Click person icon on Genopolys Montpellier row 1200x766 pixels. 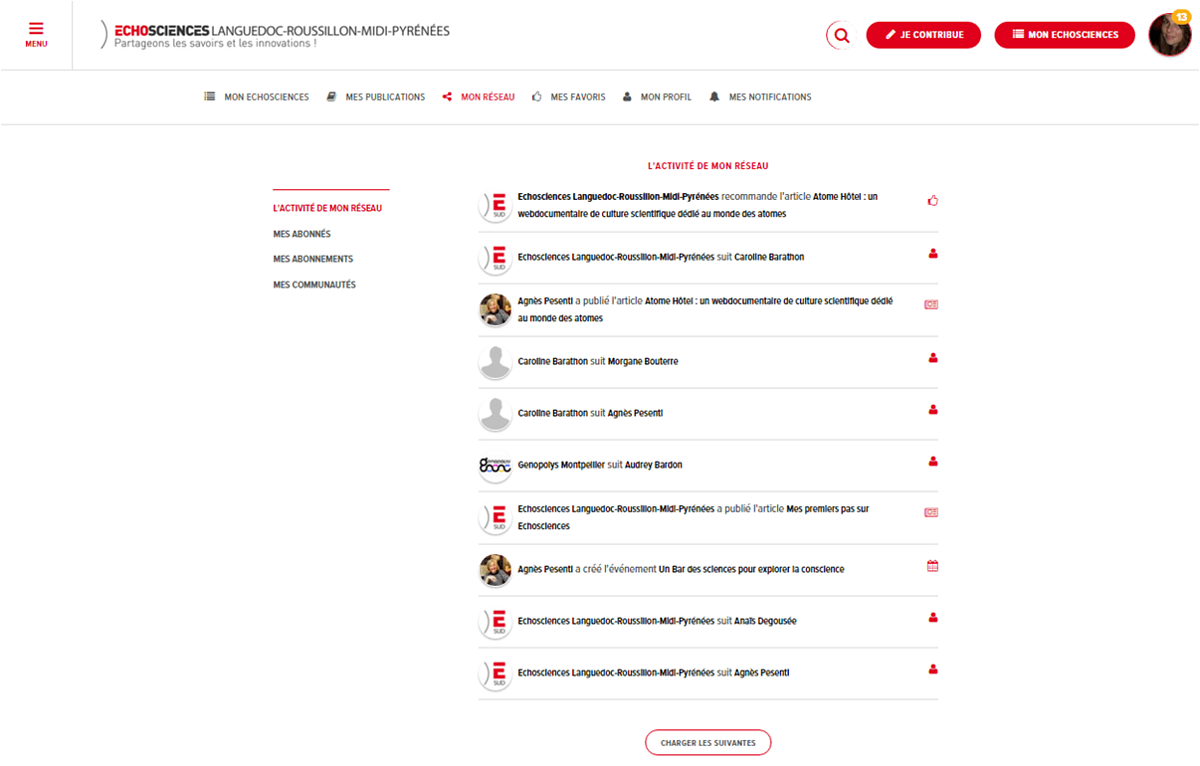click(932, 461)
